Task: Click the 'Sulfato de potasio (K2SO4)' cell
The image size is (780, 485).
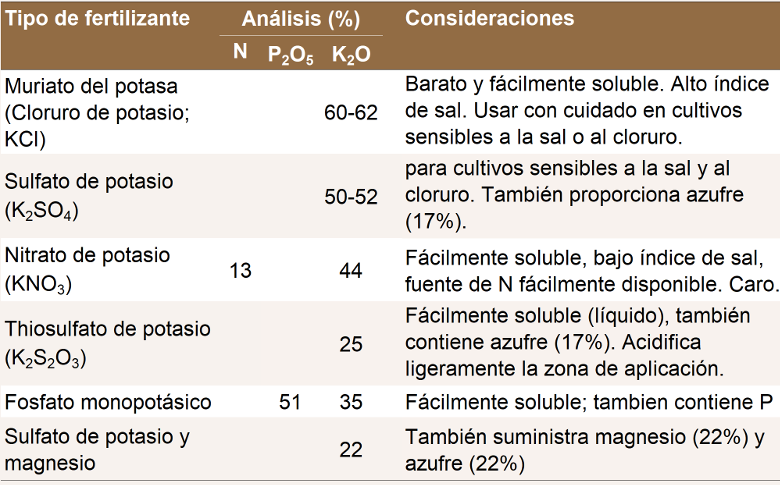Action: (x=89, y=195)
